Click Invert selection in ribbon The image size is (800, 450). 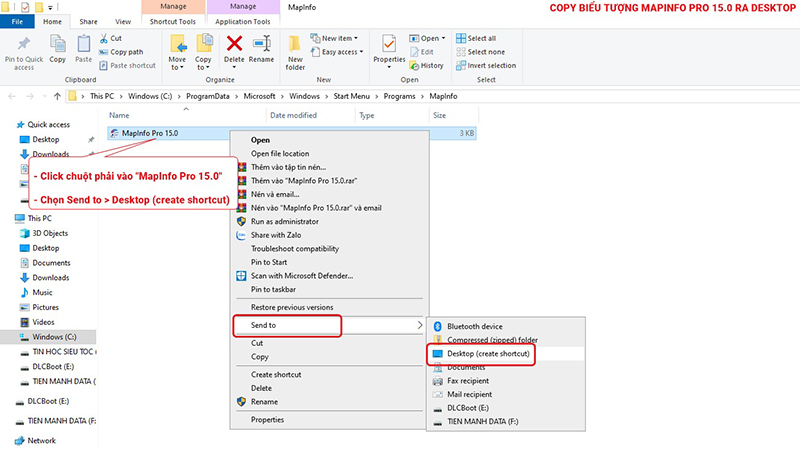(x=486, y=65)
